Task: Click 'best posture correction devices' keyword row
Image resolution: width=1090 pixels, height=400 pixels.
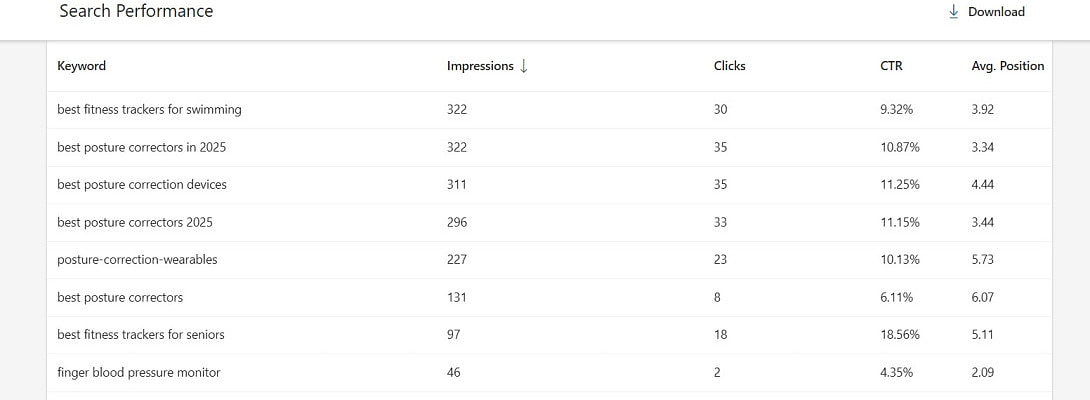Action: click(x=141, y=185)
